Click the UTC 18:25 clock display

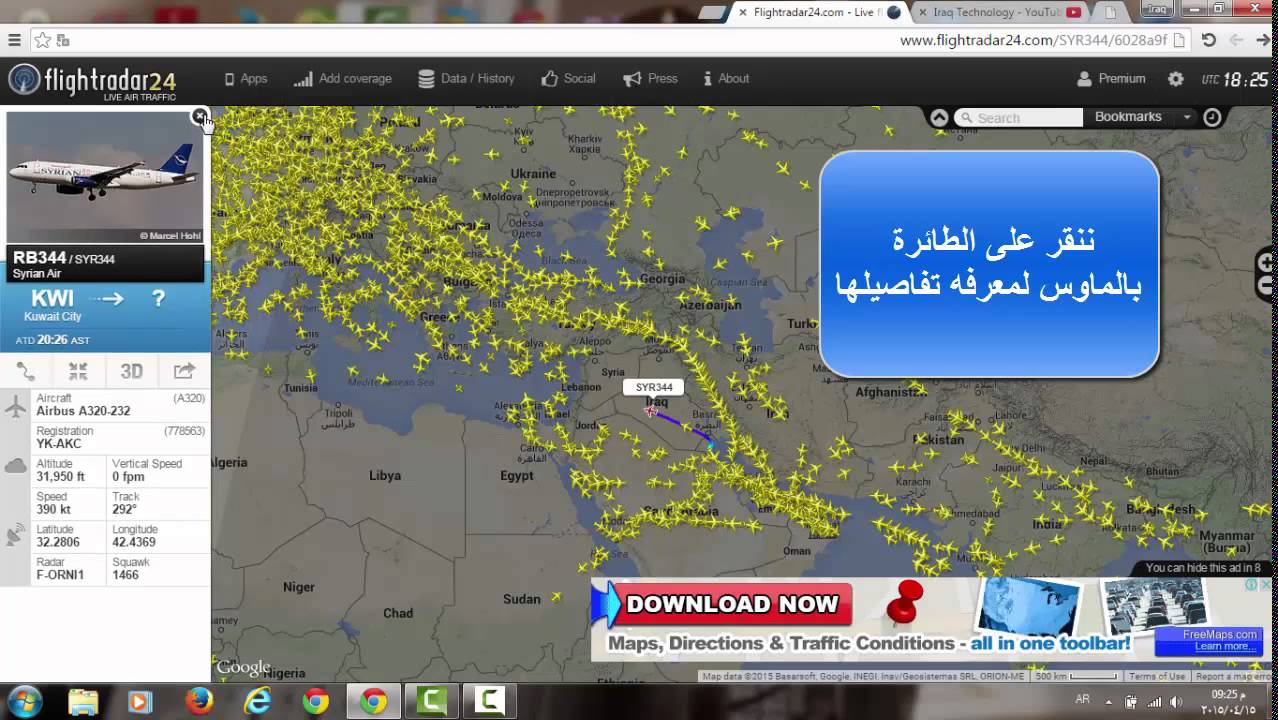1235,80
